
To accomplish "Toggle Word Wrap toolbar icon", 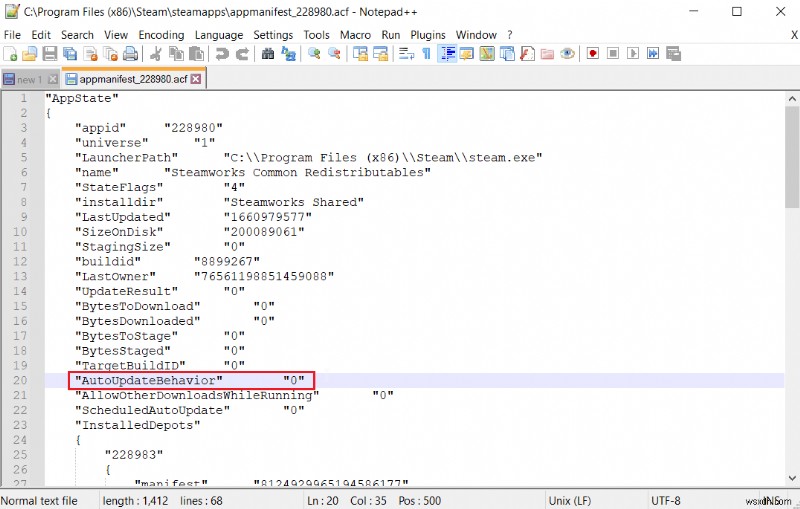I will 406,54.
